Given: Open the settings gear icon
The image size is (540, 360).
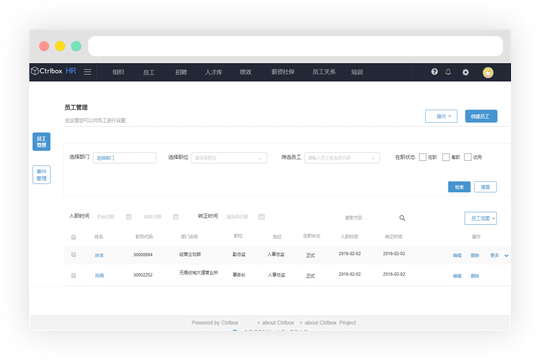Looking at the screenshot, I should 465,72.
